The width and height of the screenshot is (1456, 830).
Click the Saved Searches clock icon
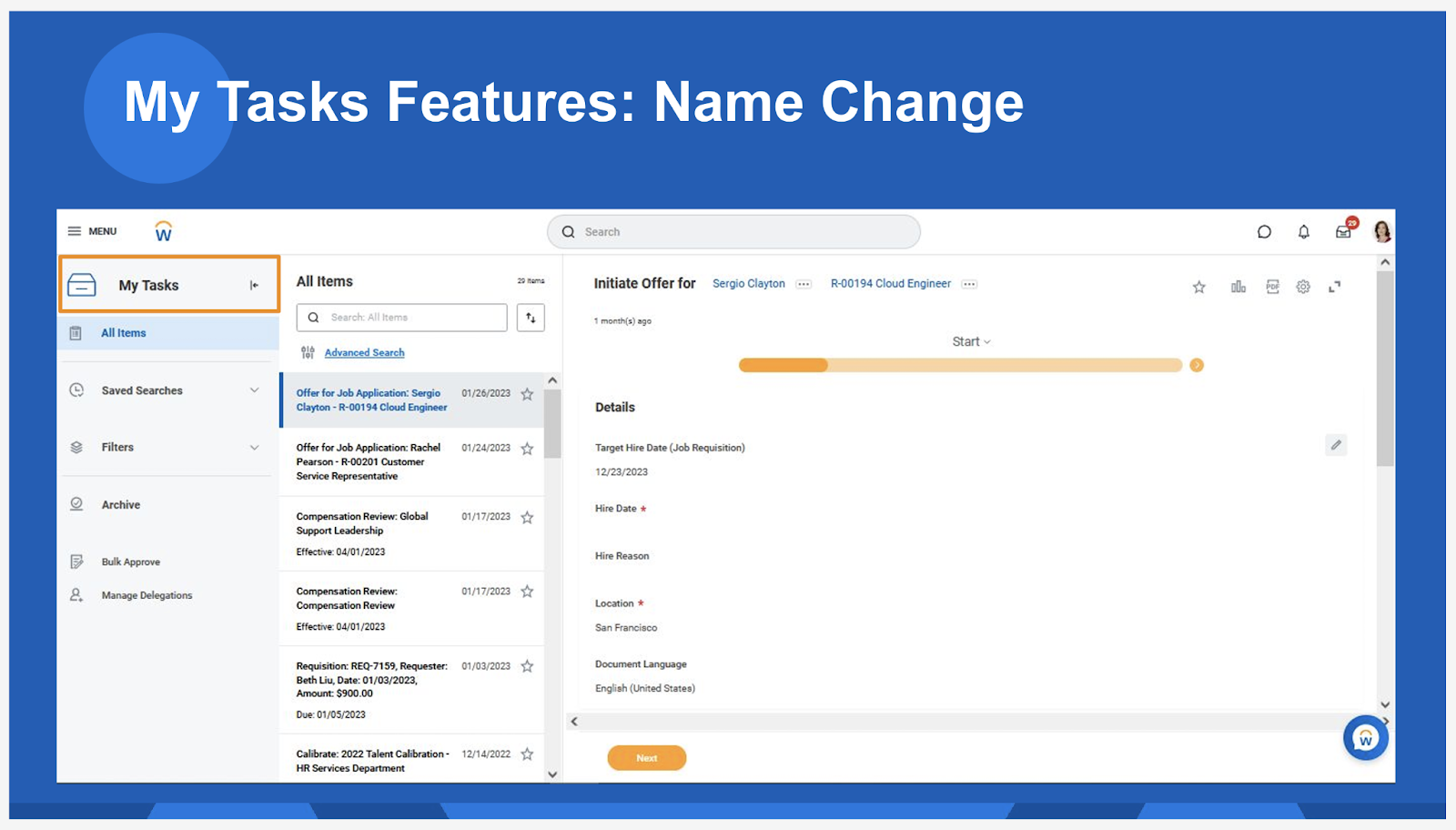pyautogui.click(x=76, y=390)
